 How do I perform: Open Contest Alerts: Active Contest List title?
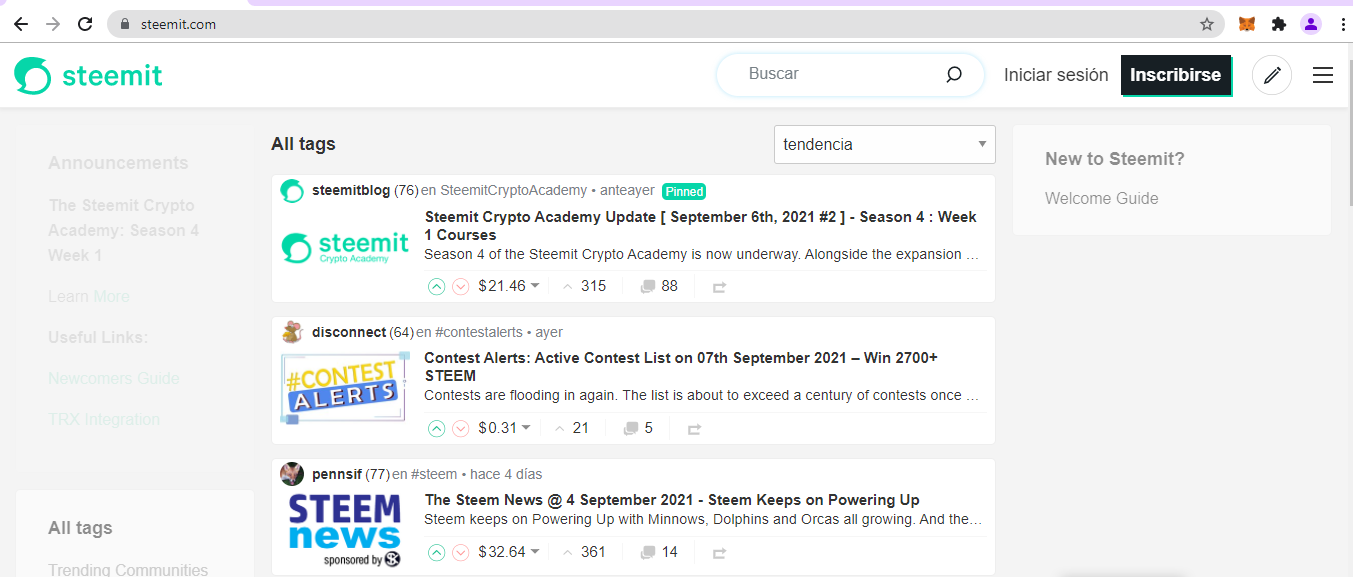coord(681,367)
